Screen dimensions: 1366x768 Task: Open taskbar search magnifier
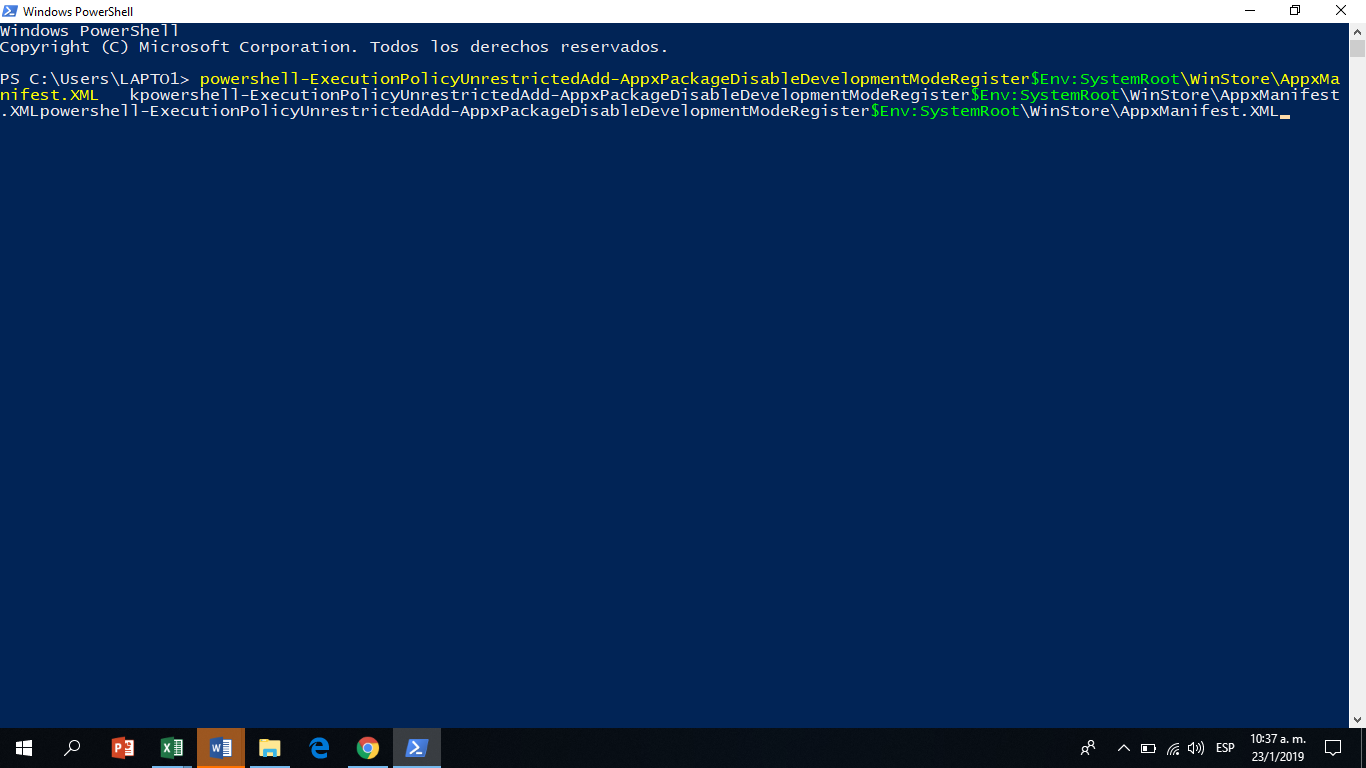[x=72, y=748]
